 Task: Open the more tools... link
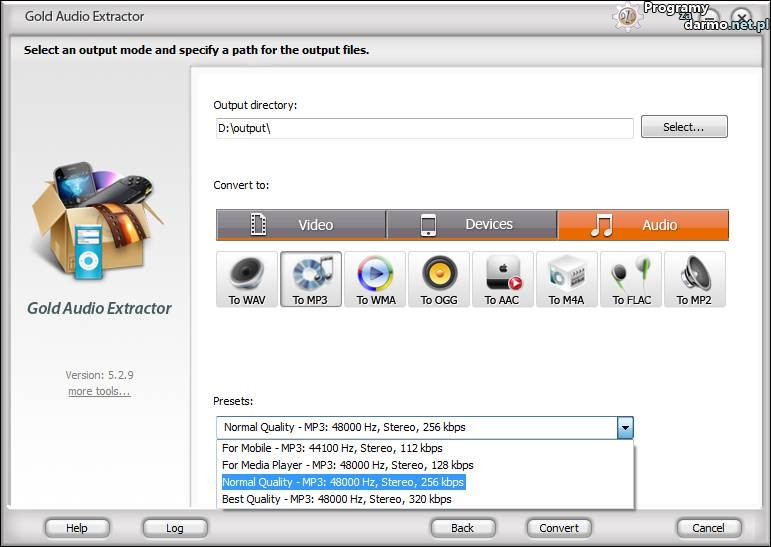coord(99,391)
